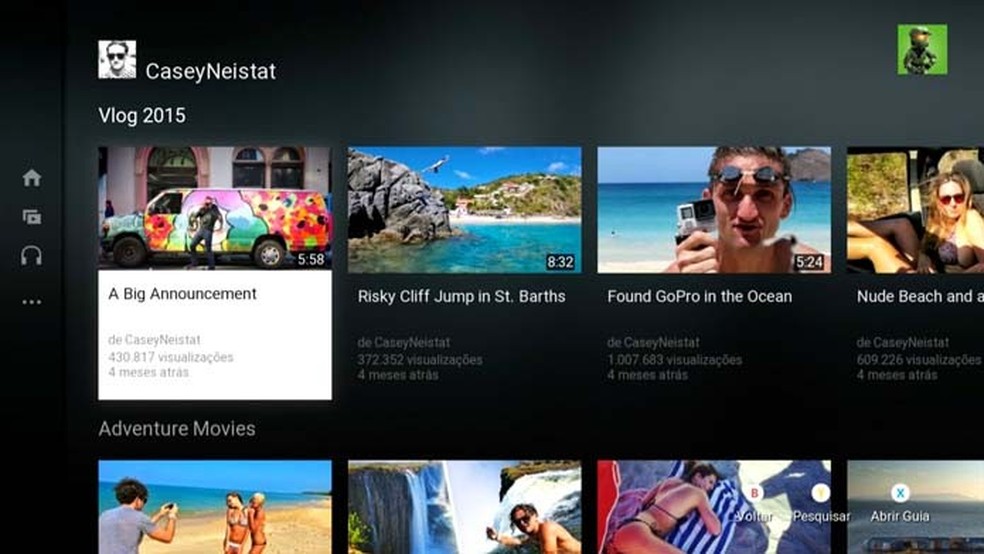Open the headphones Music icon in sidebar
Viewport: 984px width, 554px height.
(x=31, y=256)
